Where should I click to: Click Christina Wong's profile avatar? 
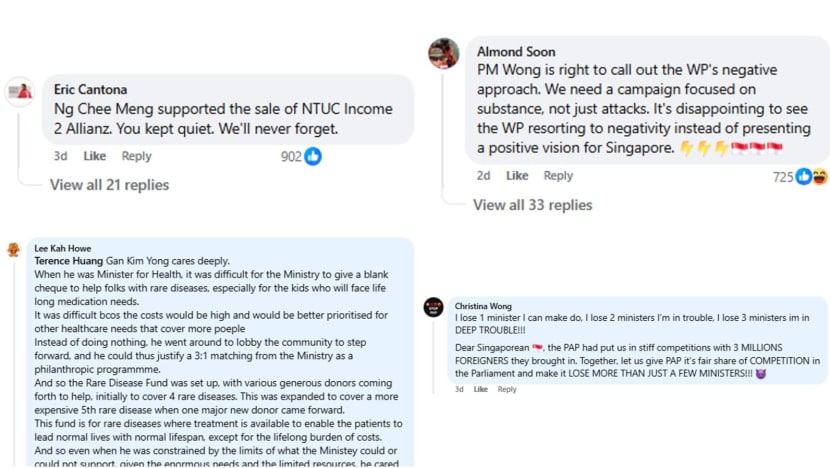point(433,307)
